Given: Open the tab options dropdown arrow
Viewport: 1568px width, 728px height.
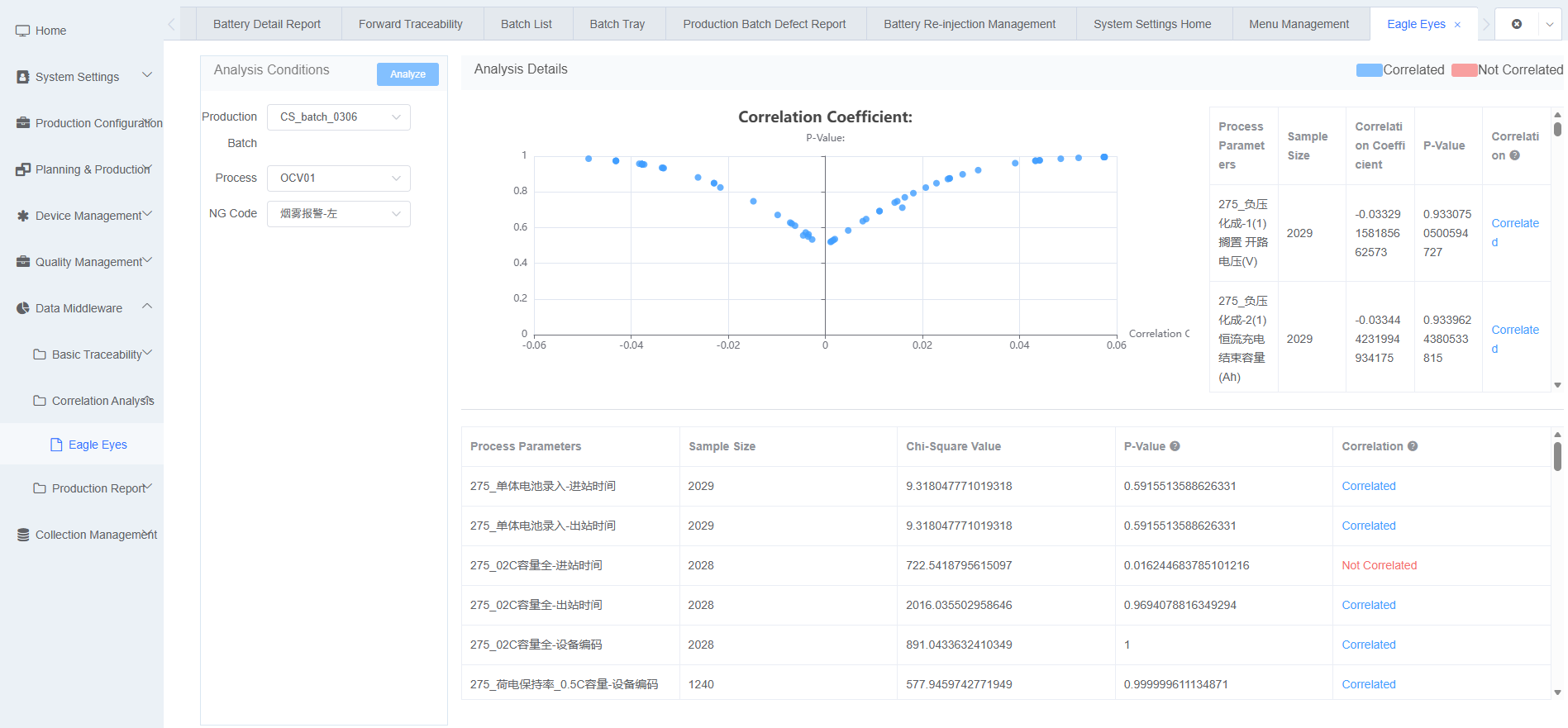Looking at the screenshot, I should tap(1550, 24).
